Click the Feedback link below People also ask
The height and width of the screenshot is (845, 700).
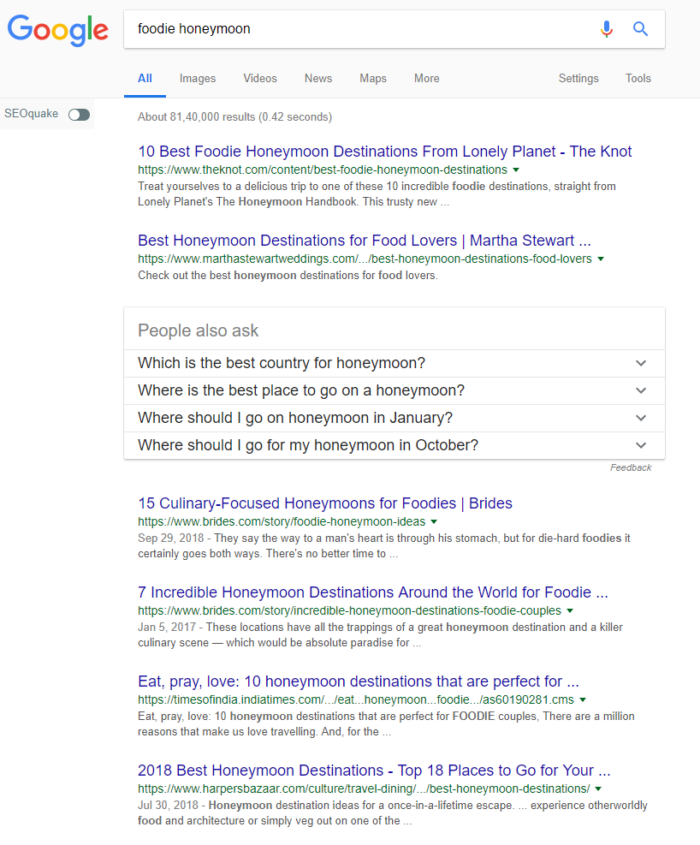click(x=630, y=468)
